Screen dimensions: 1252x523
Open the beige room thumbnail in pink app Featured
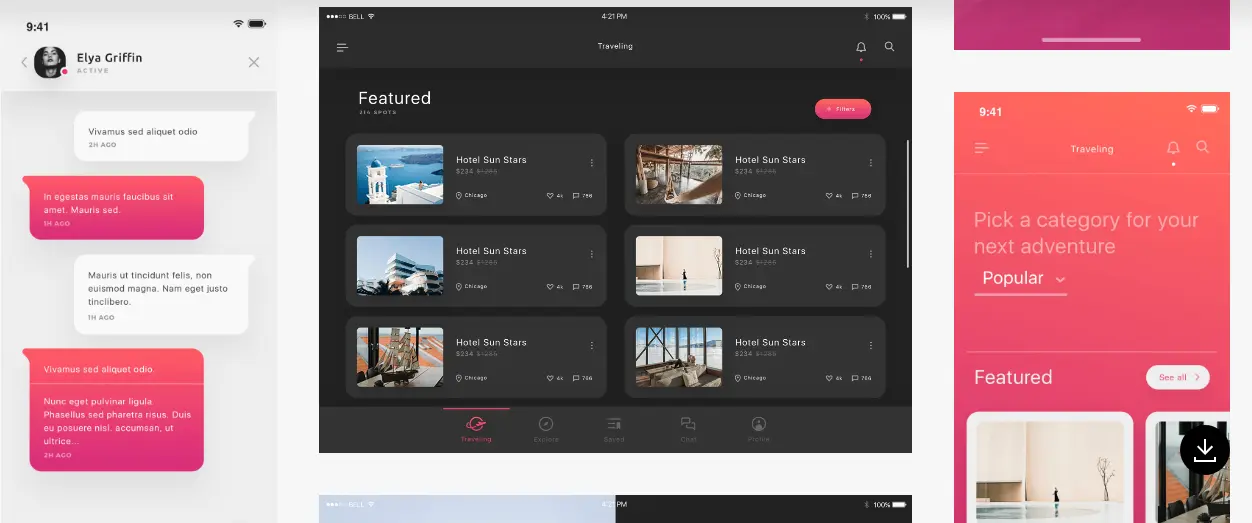[1049, 472]
